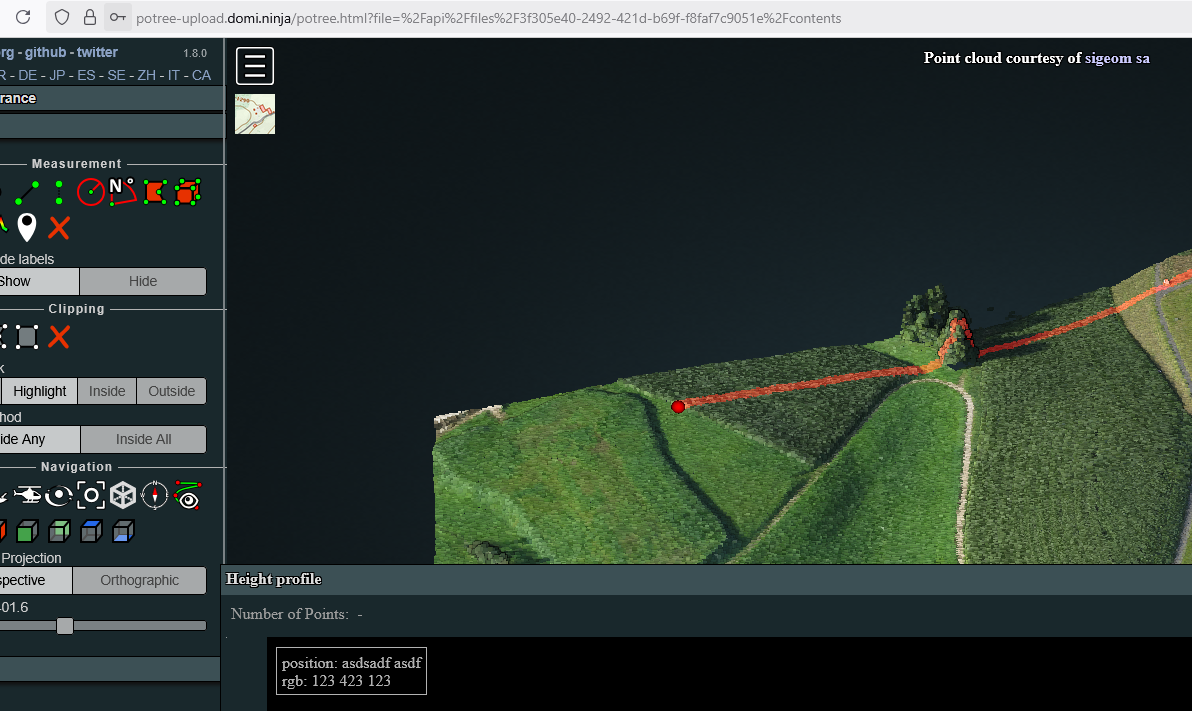The height and width of the screenshot is (711, 1192).
Task: Toggle the sidebar with hamburger menu
Action: coord(255,66)
